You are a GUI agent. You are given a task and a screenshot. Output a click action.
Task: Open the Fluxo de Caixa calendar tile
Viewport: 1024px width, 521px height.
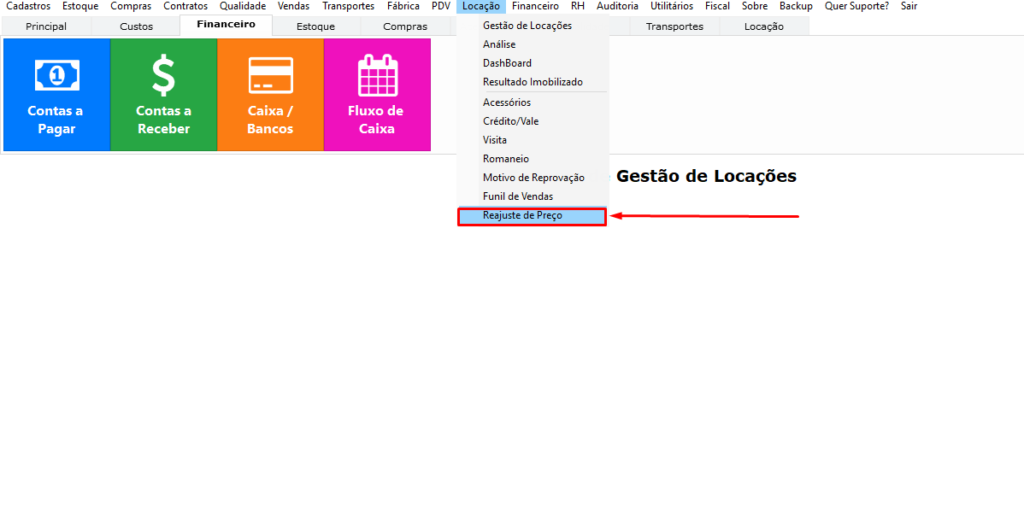[x=377, y=95]
